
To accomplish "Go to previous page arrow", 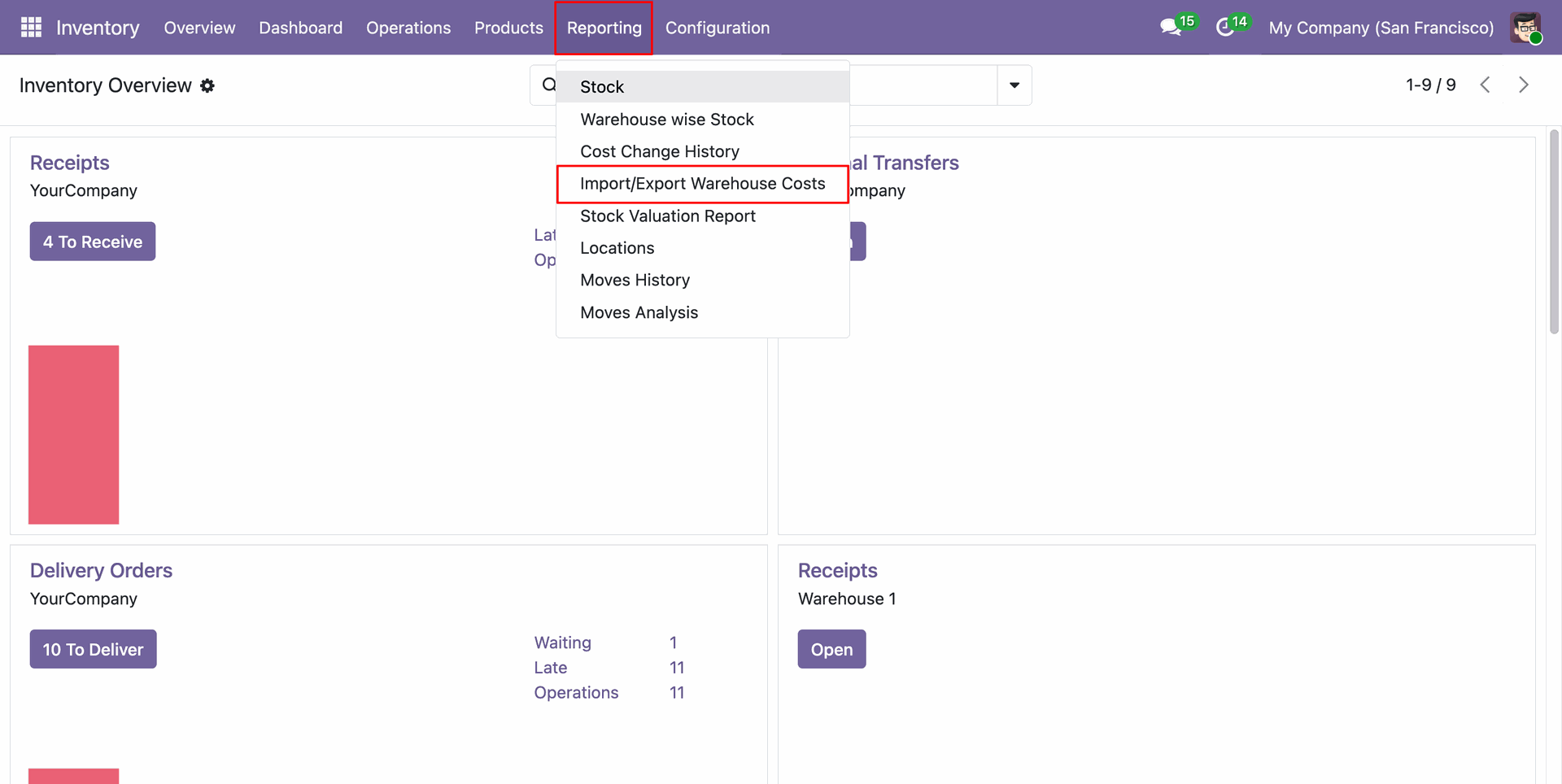I will (1485, 85).
